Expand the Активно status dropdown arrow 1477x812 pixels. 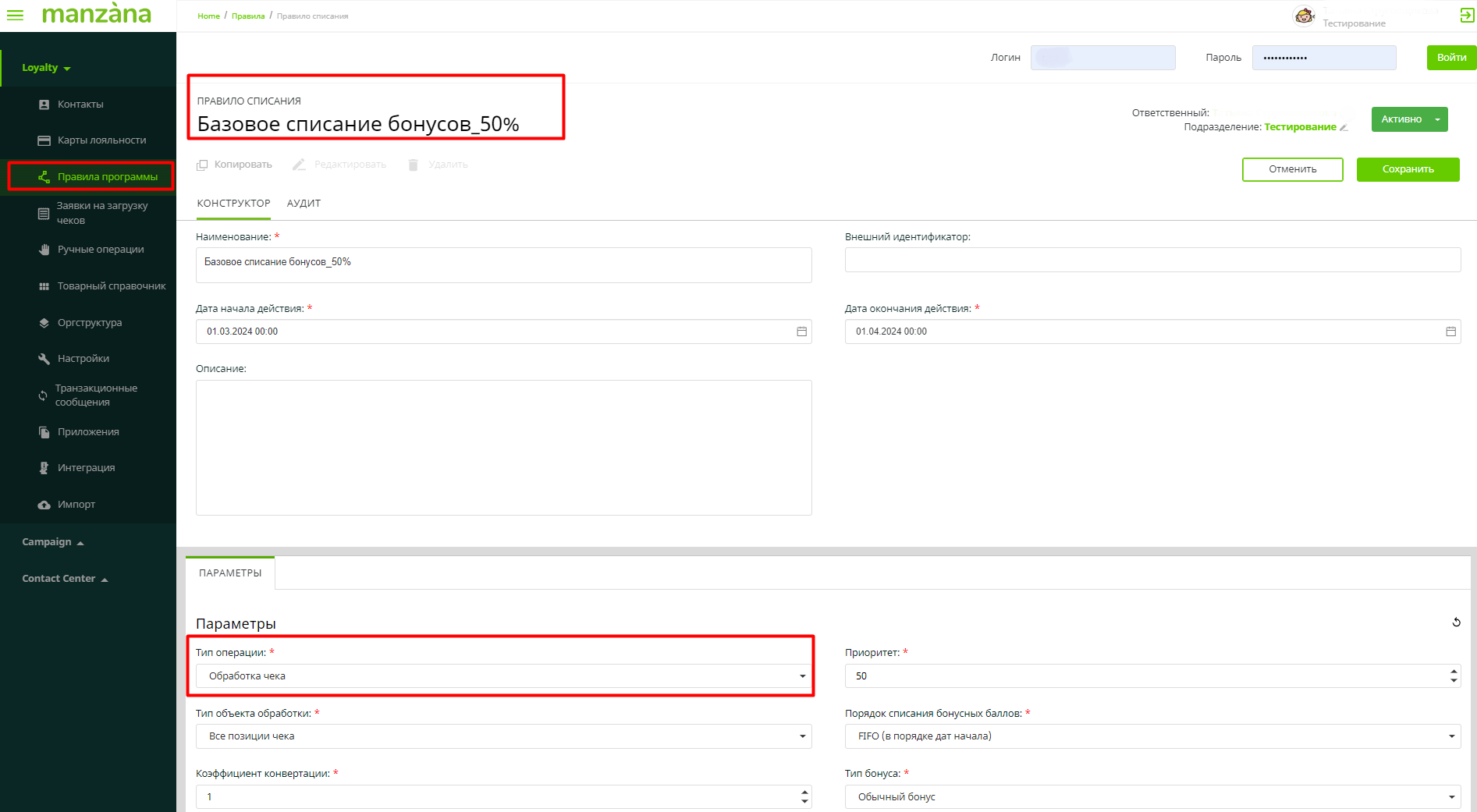[x=1437, y=119]
